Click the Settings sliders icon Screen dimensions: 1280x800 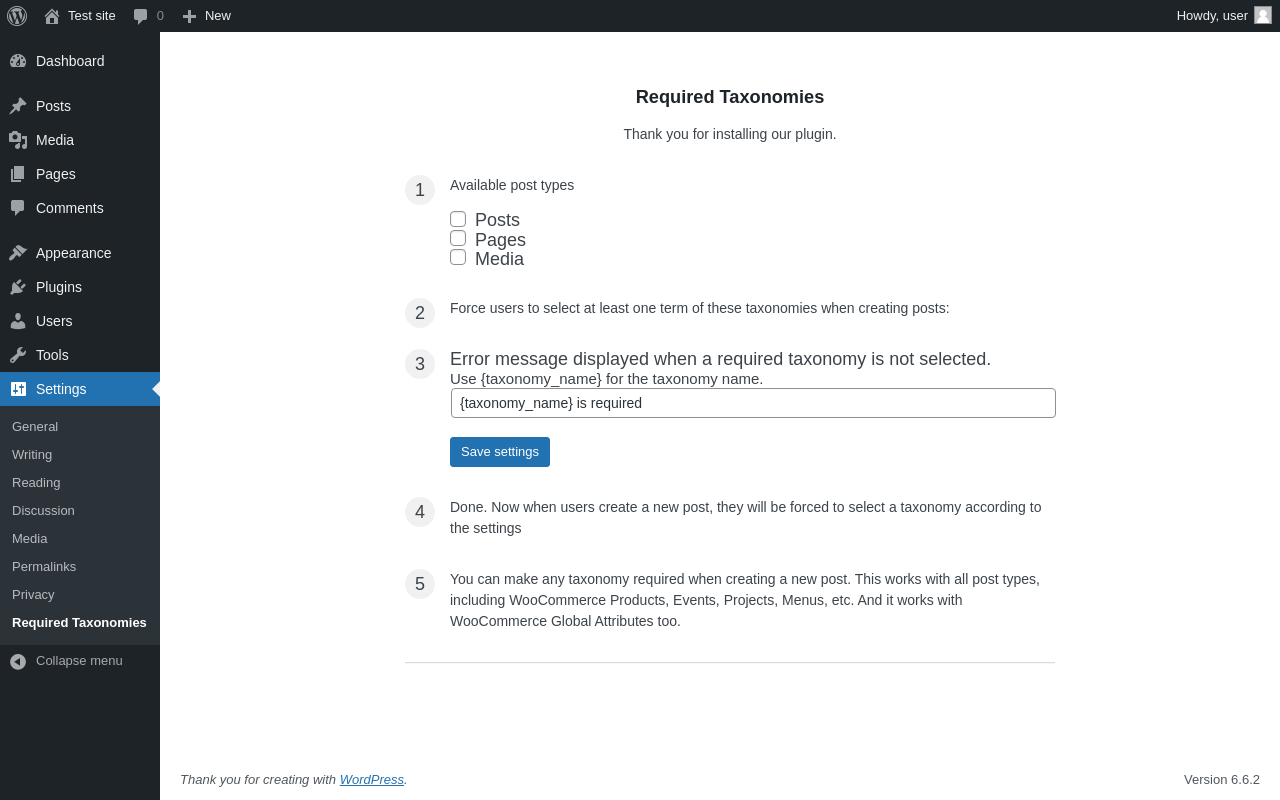click(x=18, y=389)
